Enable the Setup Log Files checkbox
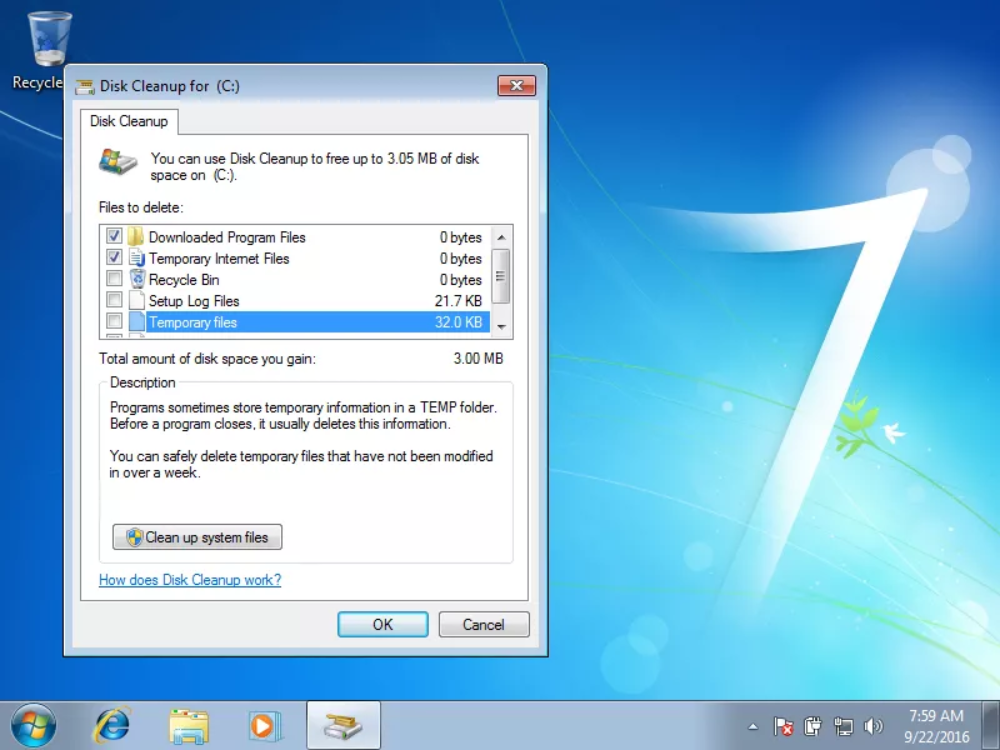 [x=114, y=300]
